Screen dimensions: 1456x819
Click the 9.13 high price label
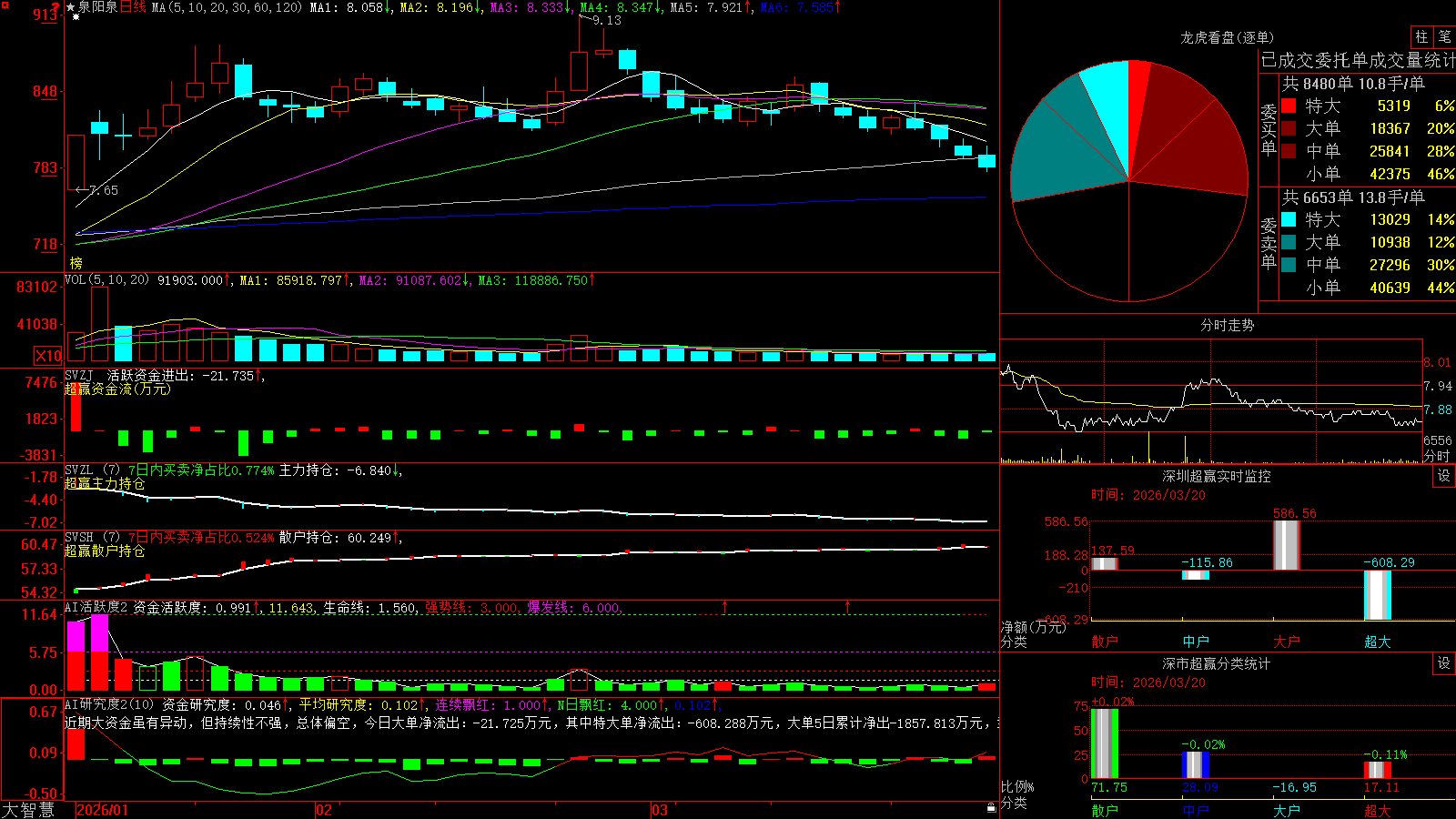(606, 20)
